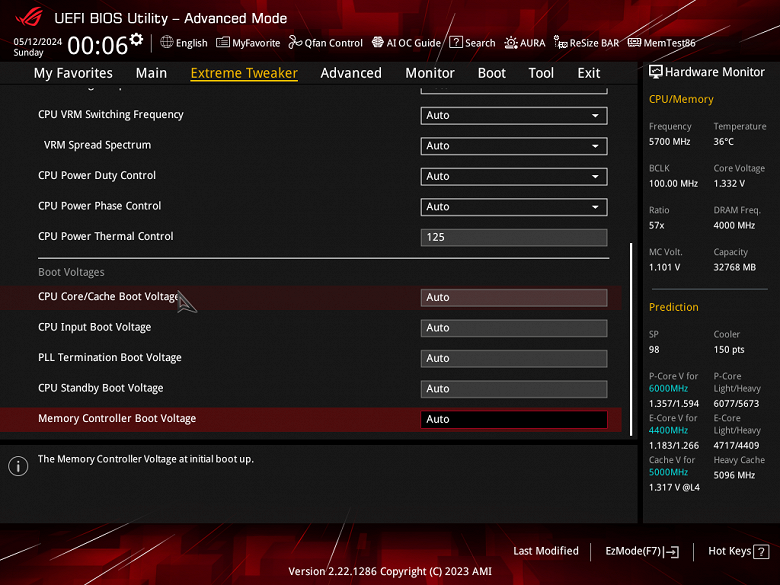Launch MemTest86 icon
The height and width of the screenshot is (585, 780).
click(x=634, y=42)
